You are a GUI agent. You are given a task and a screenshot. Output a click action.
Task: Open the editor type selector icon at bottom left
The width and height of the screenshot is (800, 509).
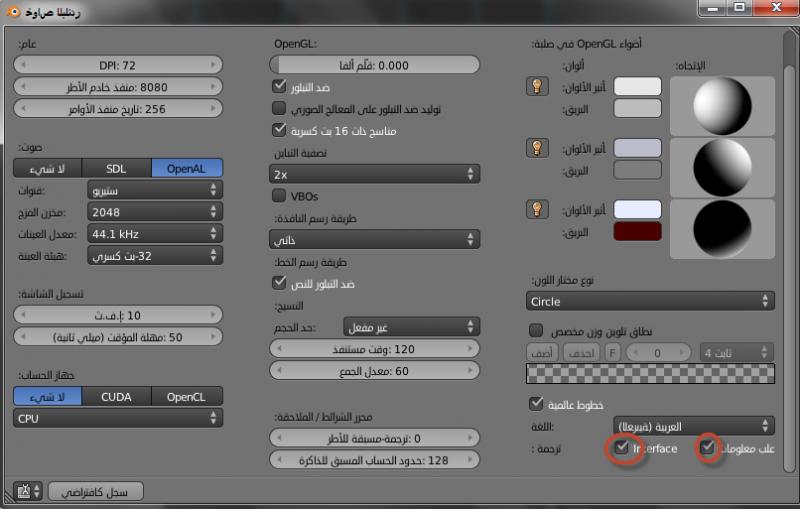tap(28, 491)
